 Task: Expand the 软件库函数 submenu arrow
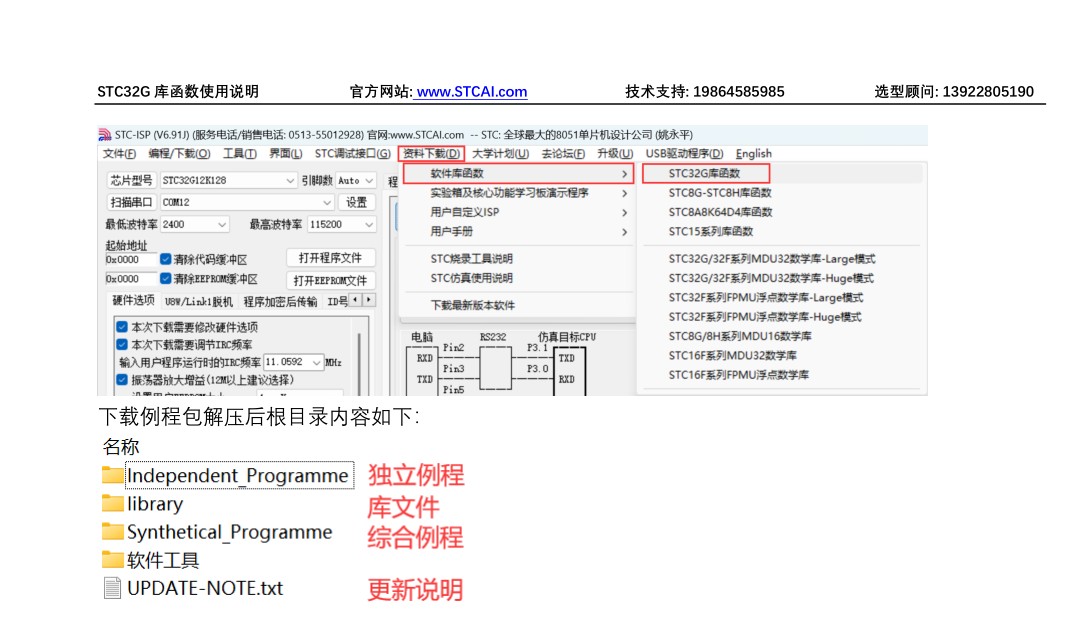[624, 174]
